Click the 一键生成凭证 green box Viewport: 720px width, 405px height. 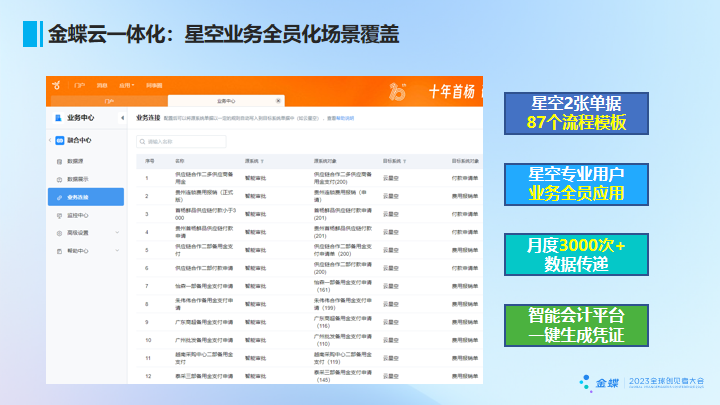(x=576, y=325)
